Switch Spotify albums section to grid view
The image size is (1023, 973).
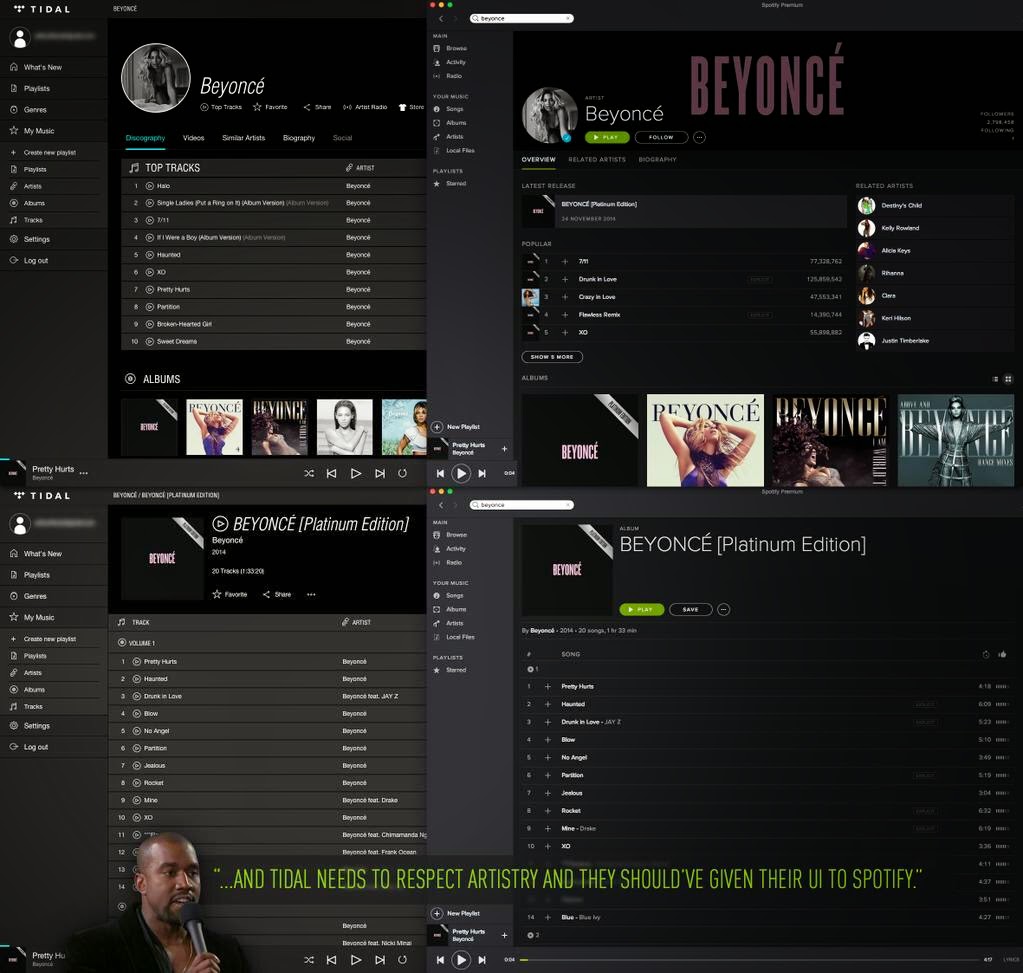1008,378
